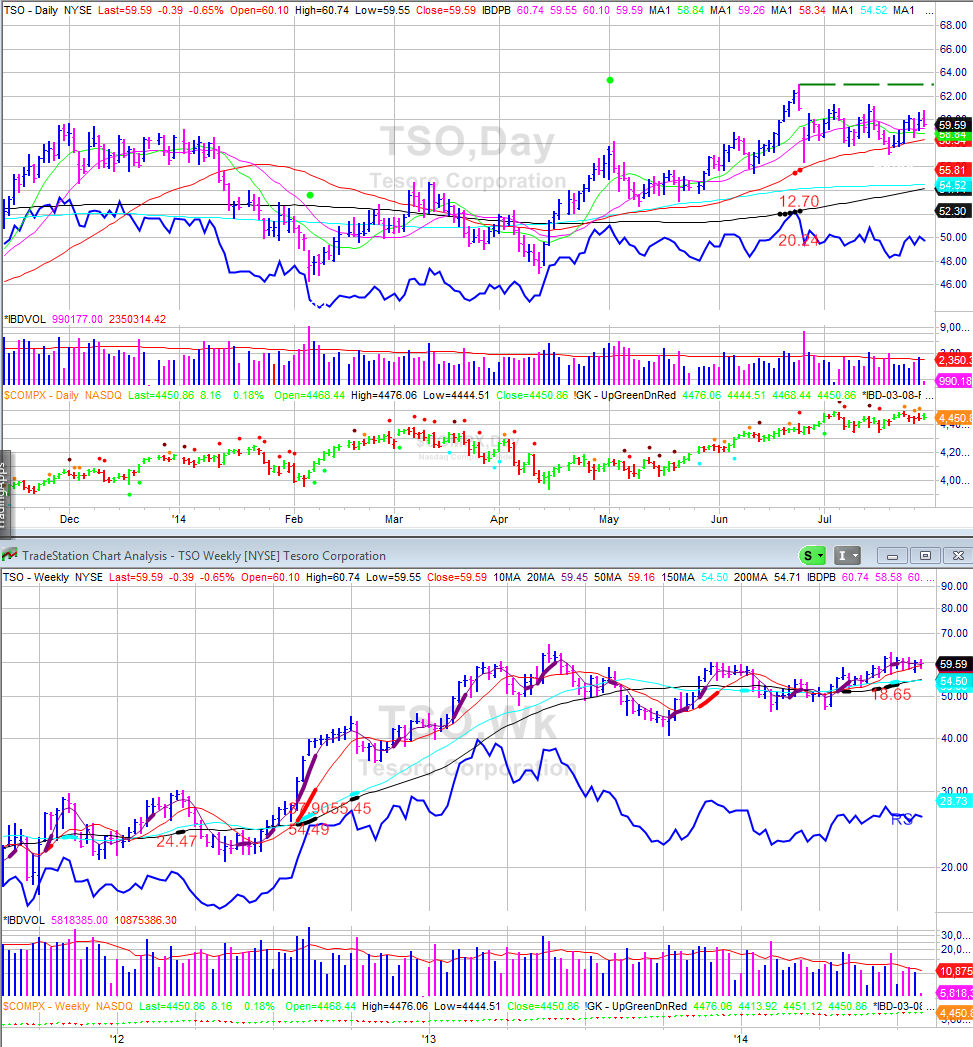Viewport: 973px width, 1047px height.
Task: Click the '13 label on the weekly time axis
Action: (x=429, y=1039)
